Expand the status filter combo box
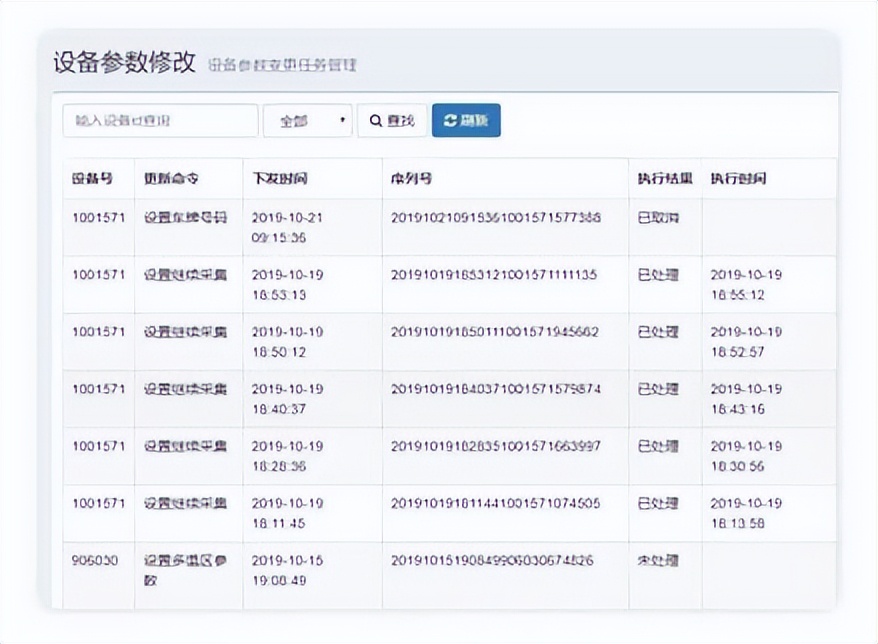Viewport: 878px width, 644px height. [x=307, y=120]
